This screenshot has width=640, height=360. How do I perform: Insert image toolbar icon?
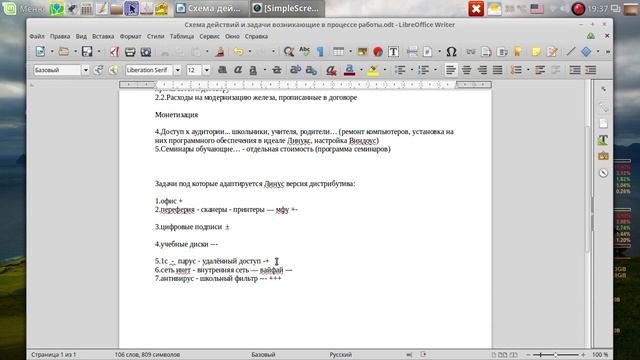[x=362, y=51]
